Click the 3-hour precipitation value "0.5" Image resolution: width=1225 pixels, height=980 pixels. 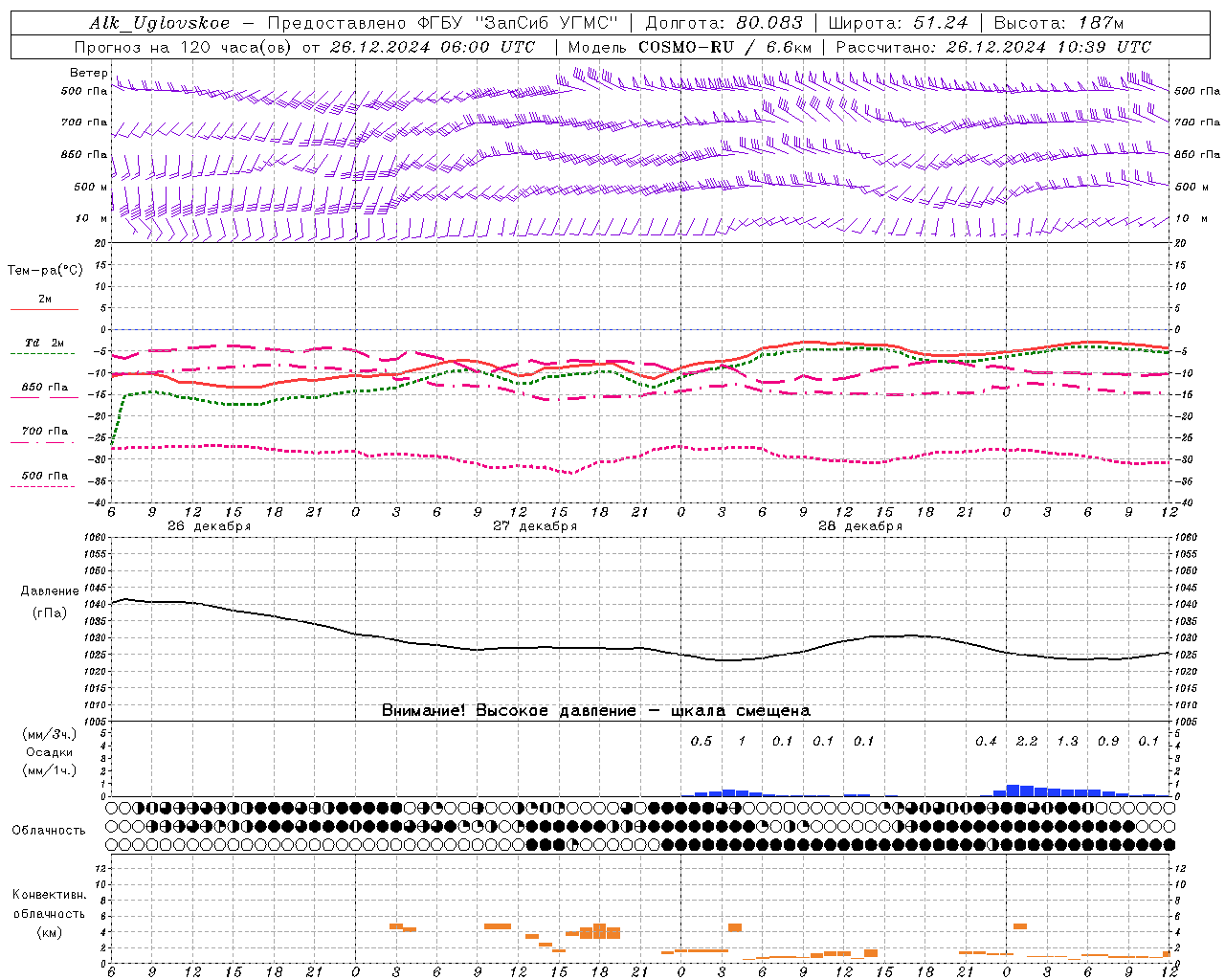[702, 741]
